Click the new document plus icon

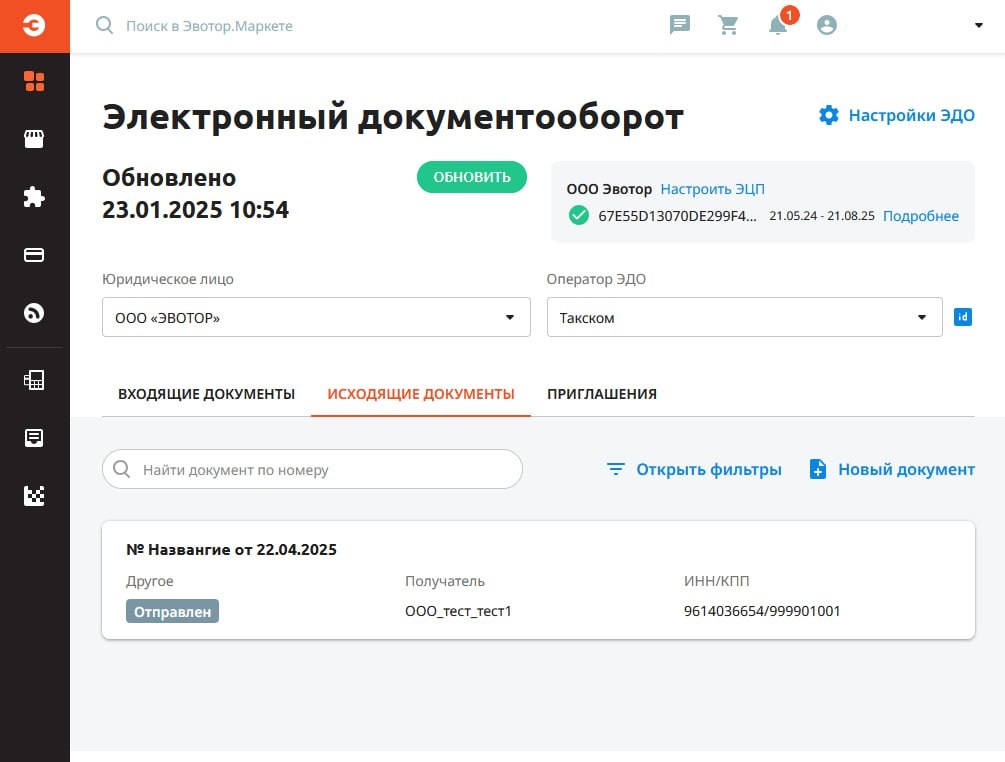(x=818, y=469)
